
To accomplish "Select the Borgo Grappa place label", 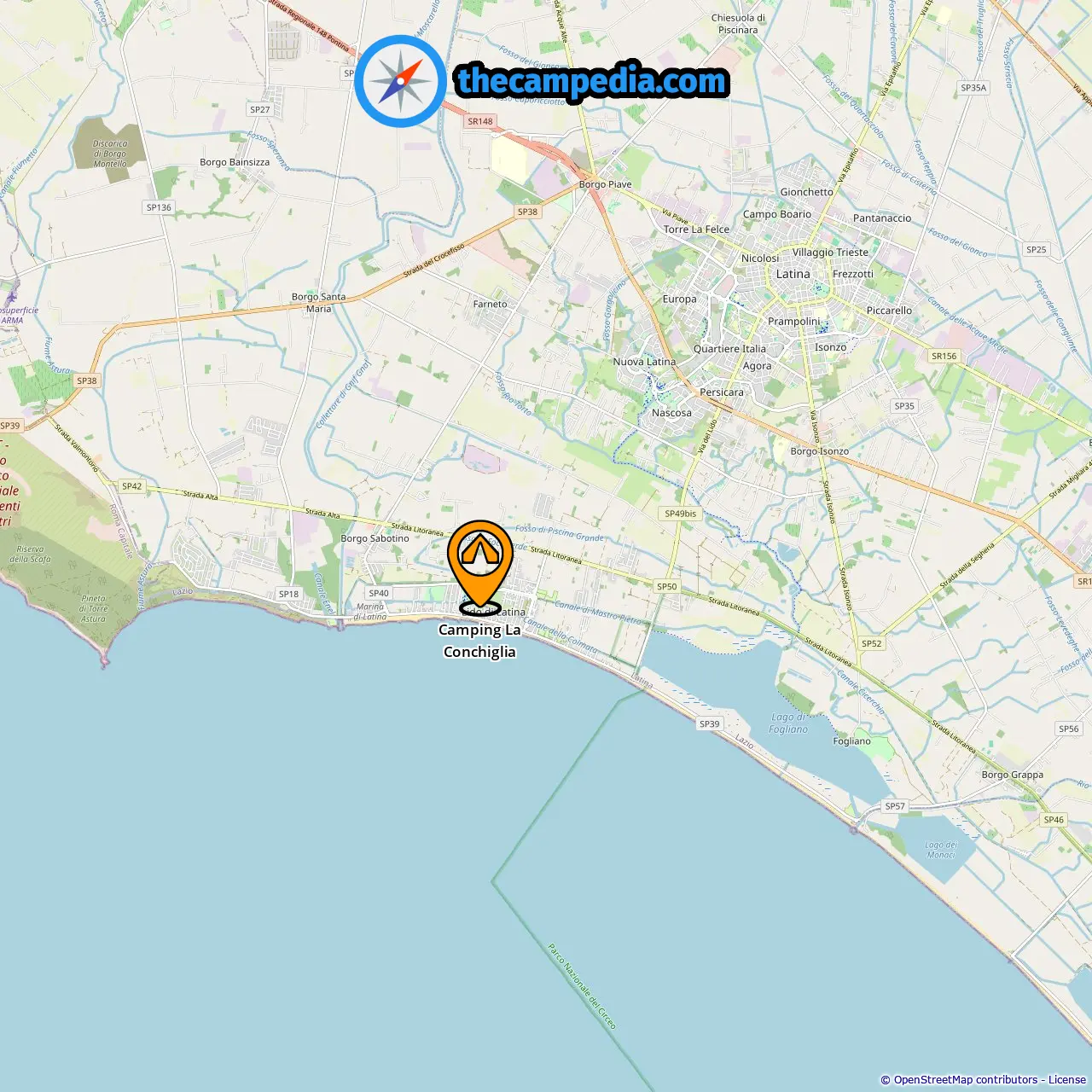I will coord(1012,775).
